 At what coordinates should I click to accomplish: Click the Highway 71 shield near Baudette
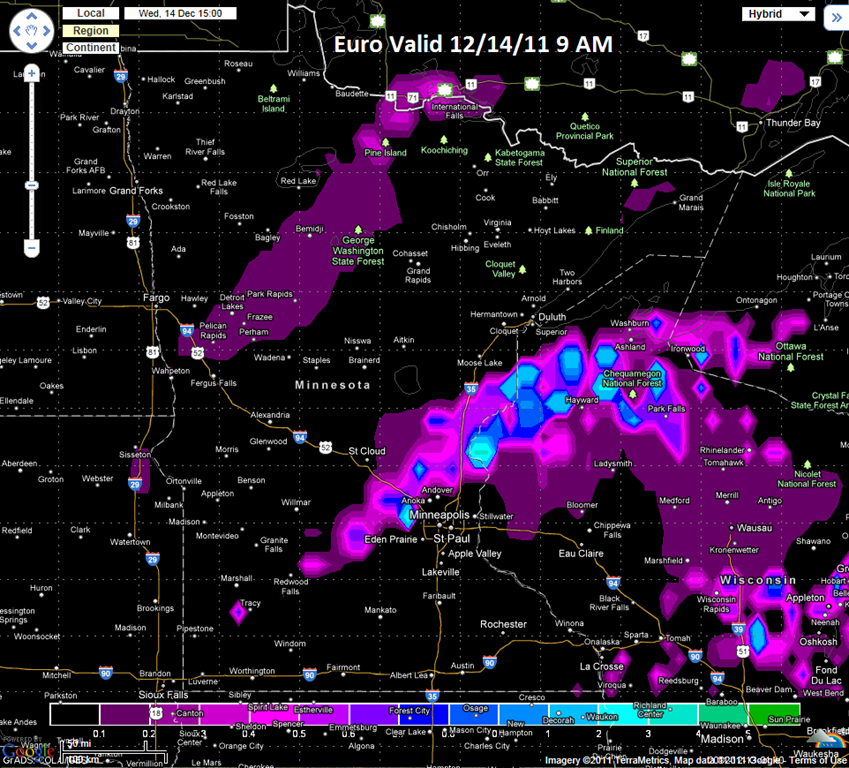click(413, 97)
